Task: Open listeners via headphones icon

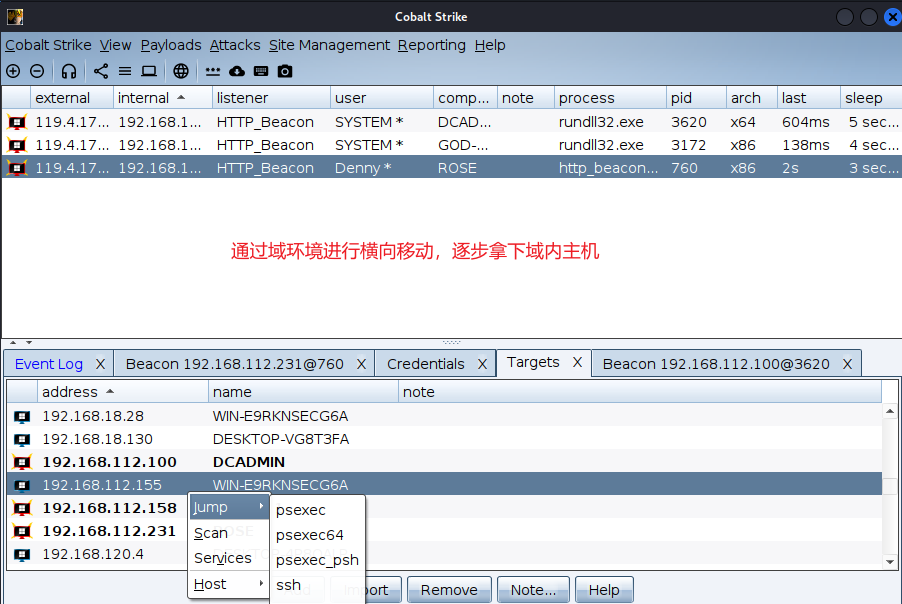Action: [69, 71]
